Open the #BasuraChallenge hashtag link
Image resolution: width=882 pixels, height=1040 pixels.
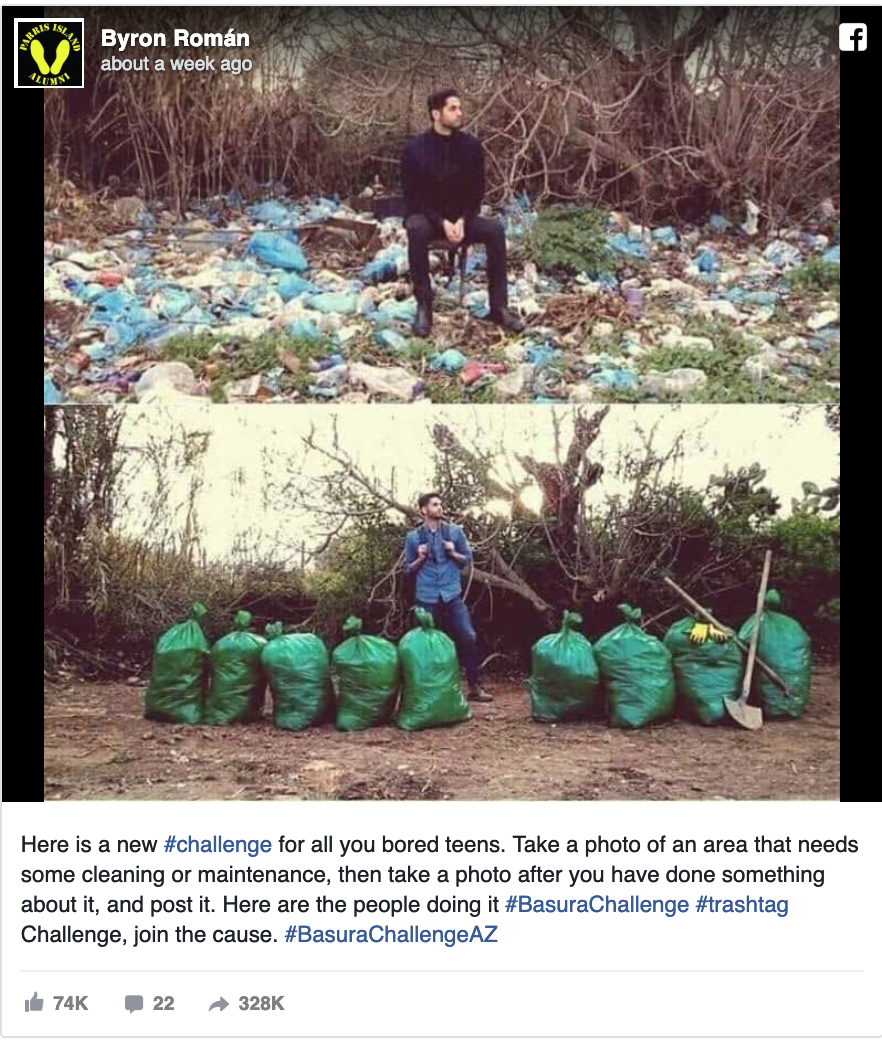597,905
